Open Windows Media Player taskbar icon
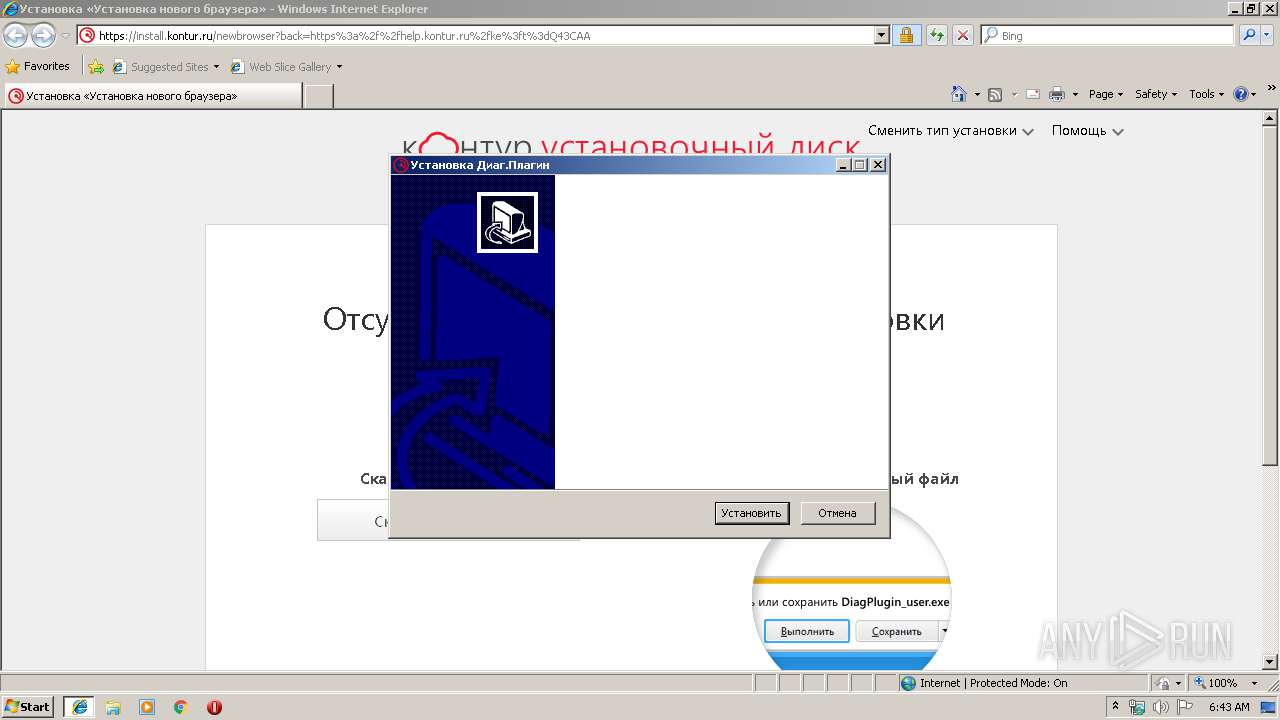1280x720 pixels. tap(147, 707)
